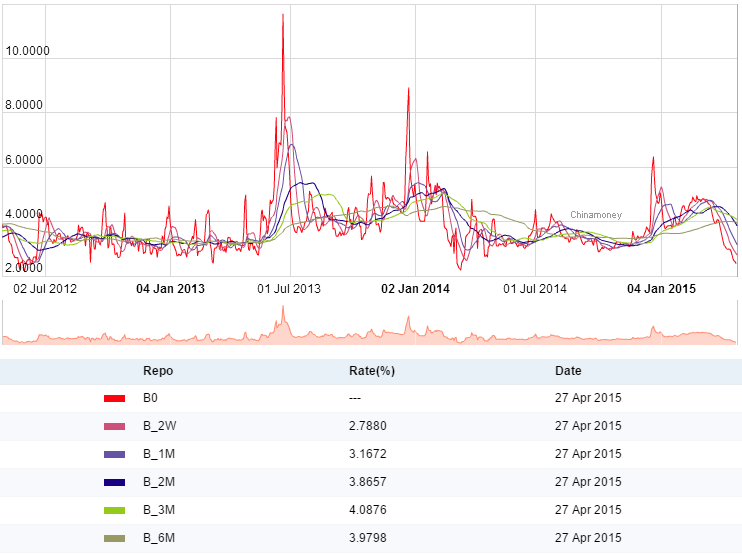Click the 01 Jul 2013 axis label
The width and height of the screenshot is (742, 555).
291,289
